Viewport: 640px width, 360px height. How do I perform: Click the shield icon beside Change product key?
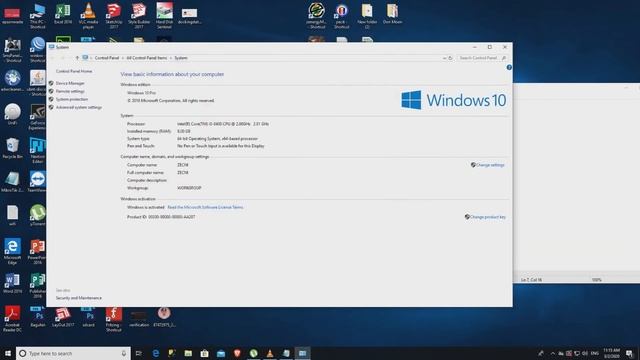point(467,217)
